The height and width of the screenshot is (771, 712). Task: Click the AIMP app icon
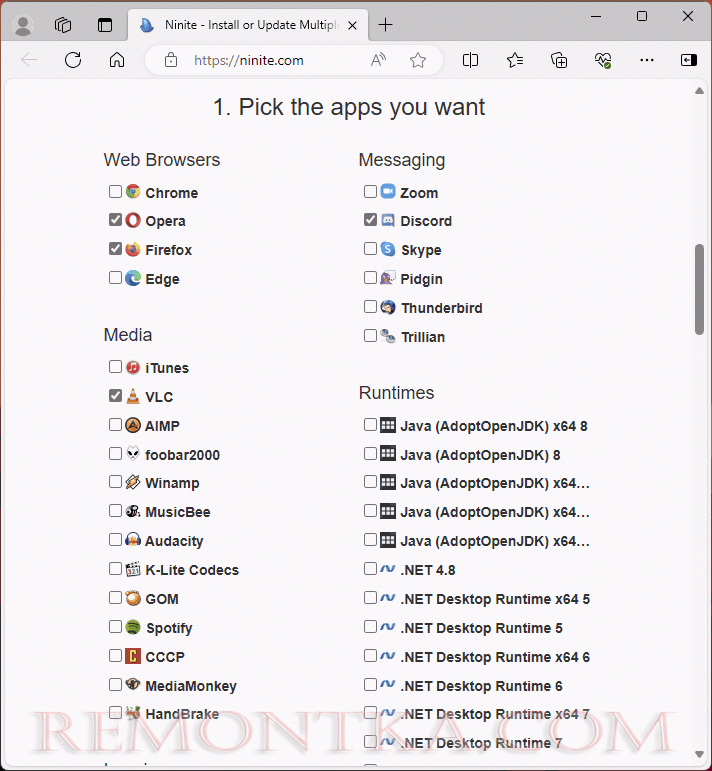[133, 425]
